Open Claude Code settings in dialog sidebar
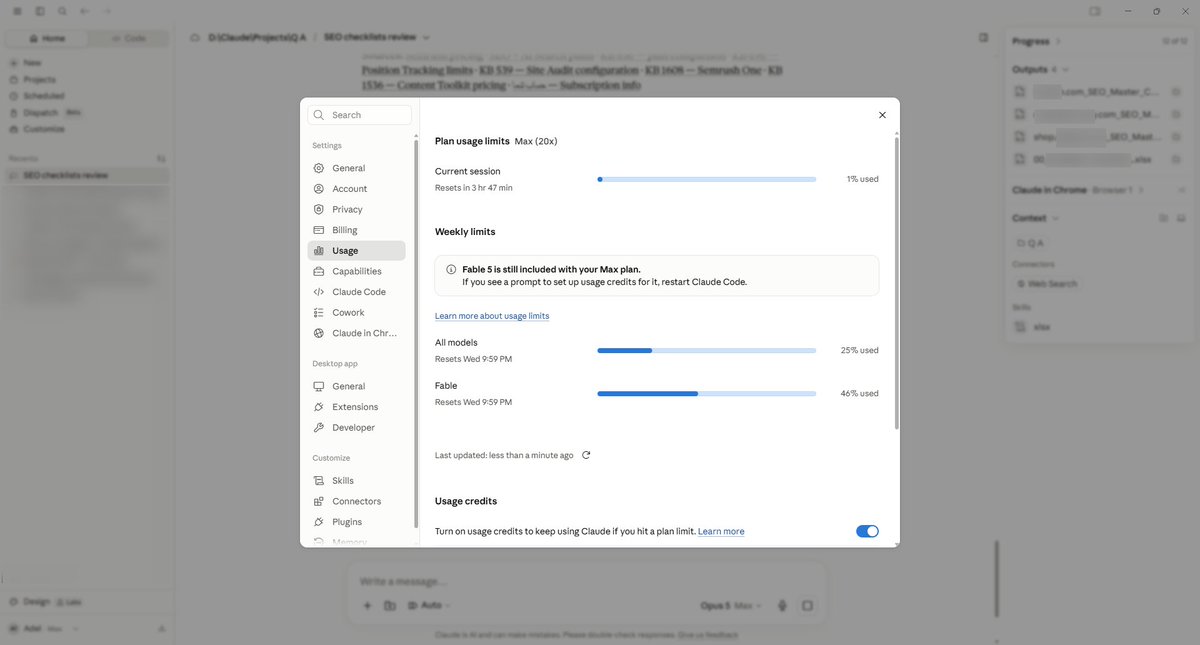This screenshot has width=1200, height=645. click(357, 292)
